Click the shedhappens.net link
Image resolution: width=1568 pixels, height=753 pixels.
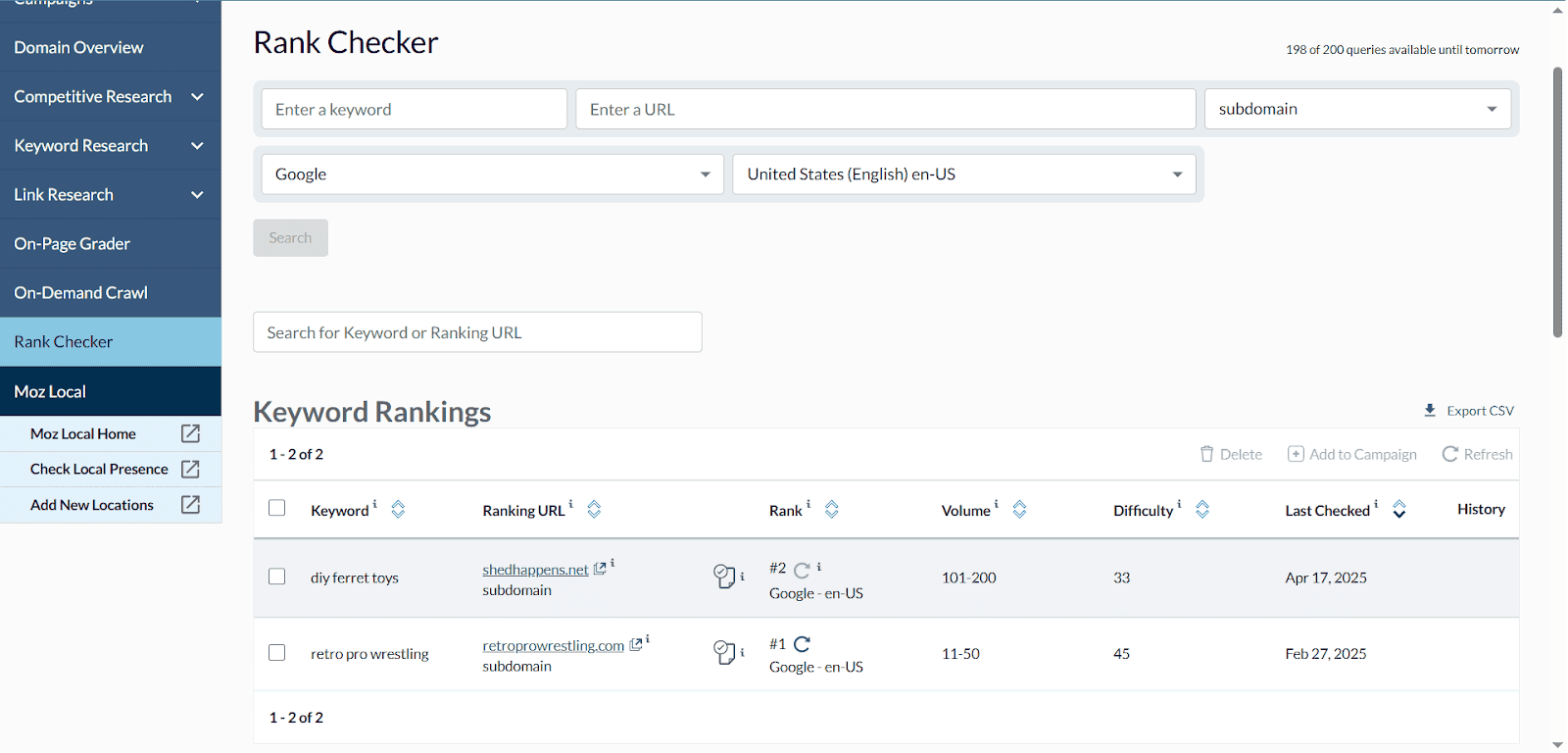click(x=535, y=570)
